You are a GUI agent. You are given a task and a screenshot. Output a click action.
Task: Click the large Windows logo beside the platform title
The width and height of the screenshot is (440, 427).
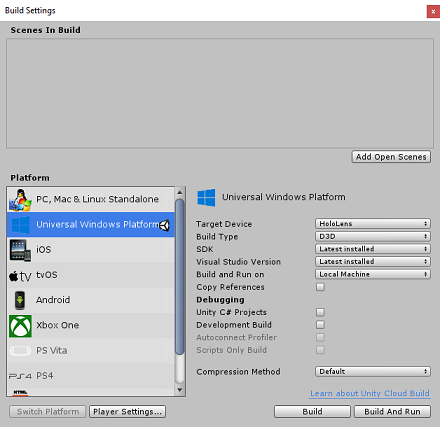206,197
